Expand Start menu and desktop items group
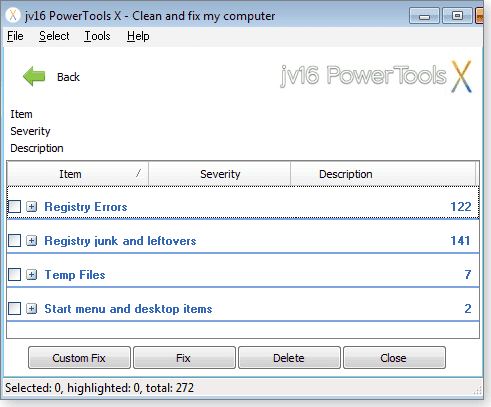 [32, 309]
